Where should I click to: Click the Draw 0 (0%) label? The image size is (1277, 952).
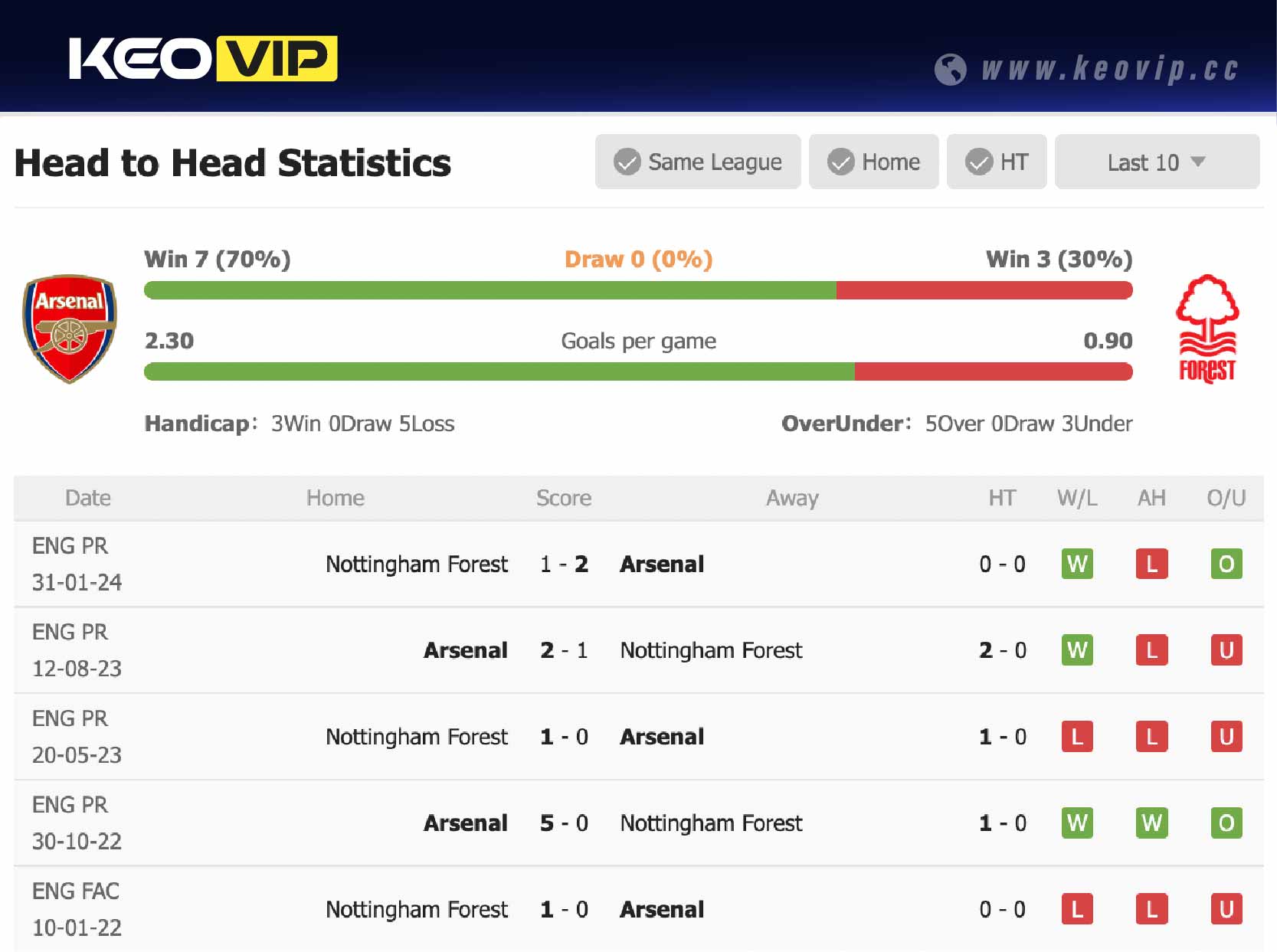[638, 259]
